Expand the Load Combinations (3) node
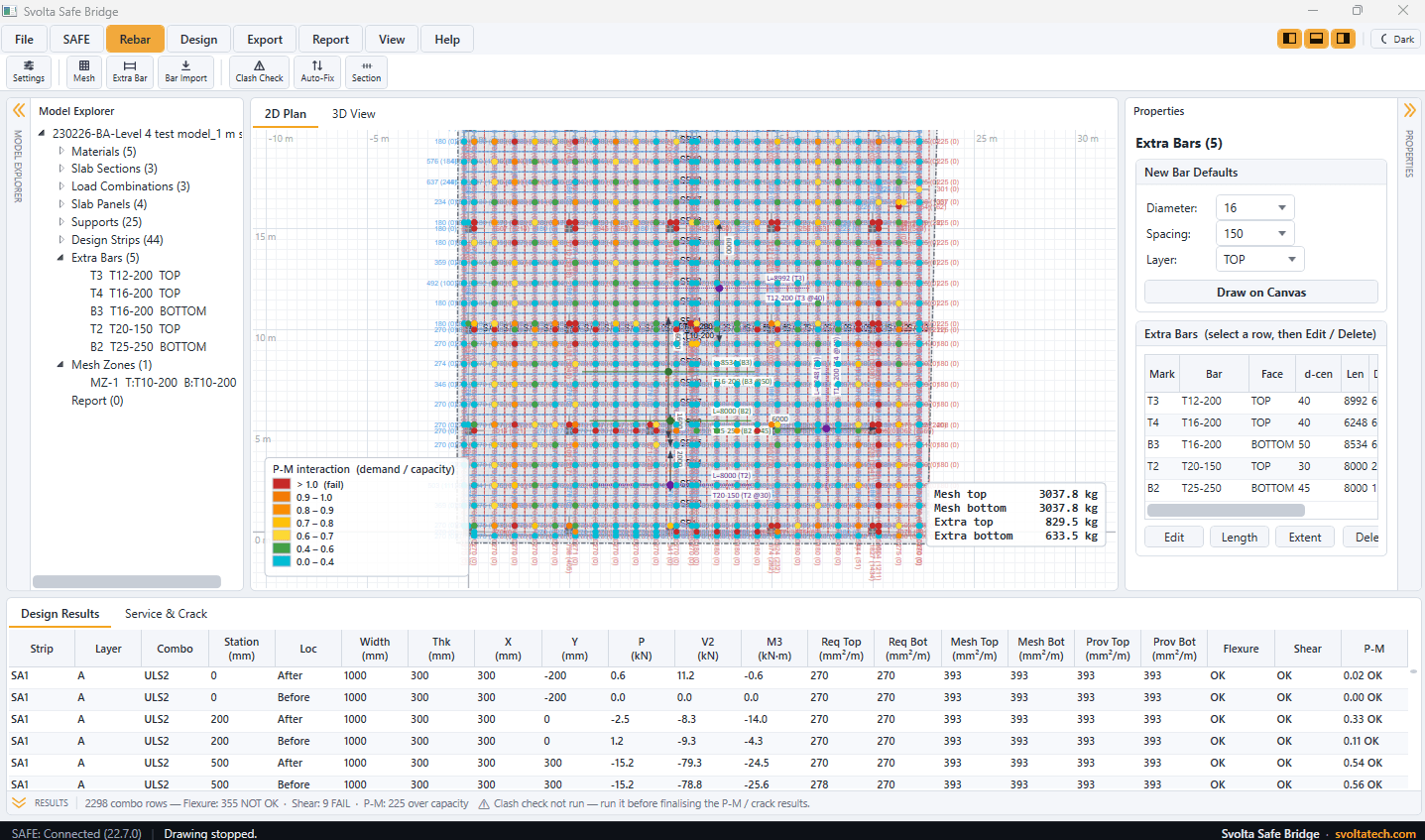 [61, 186]
